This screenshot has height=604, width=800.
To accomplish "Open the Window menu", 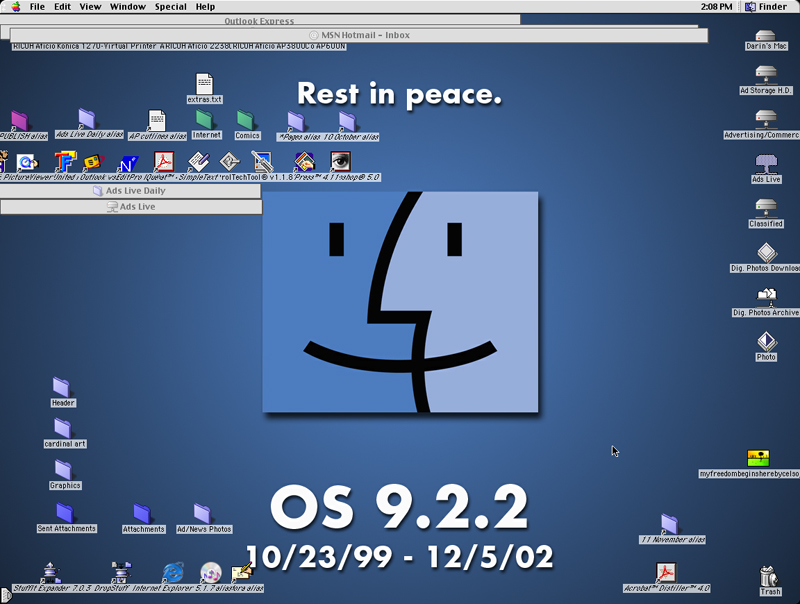I will (x=128, y=7).
